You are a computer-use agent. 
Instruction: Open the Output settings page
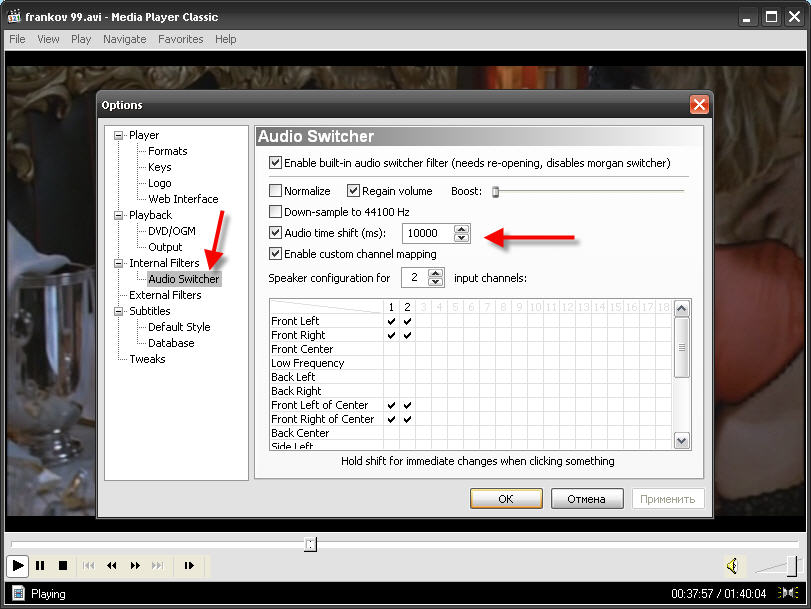165,247
